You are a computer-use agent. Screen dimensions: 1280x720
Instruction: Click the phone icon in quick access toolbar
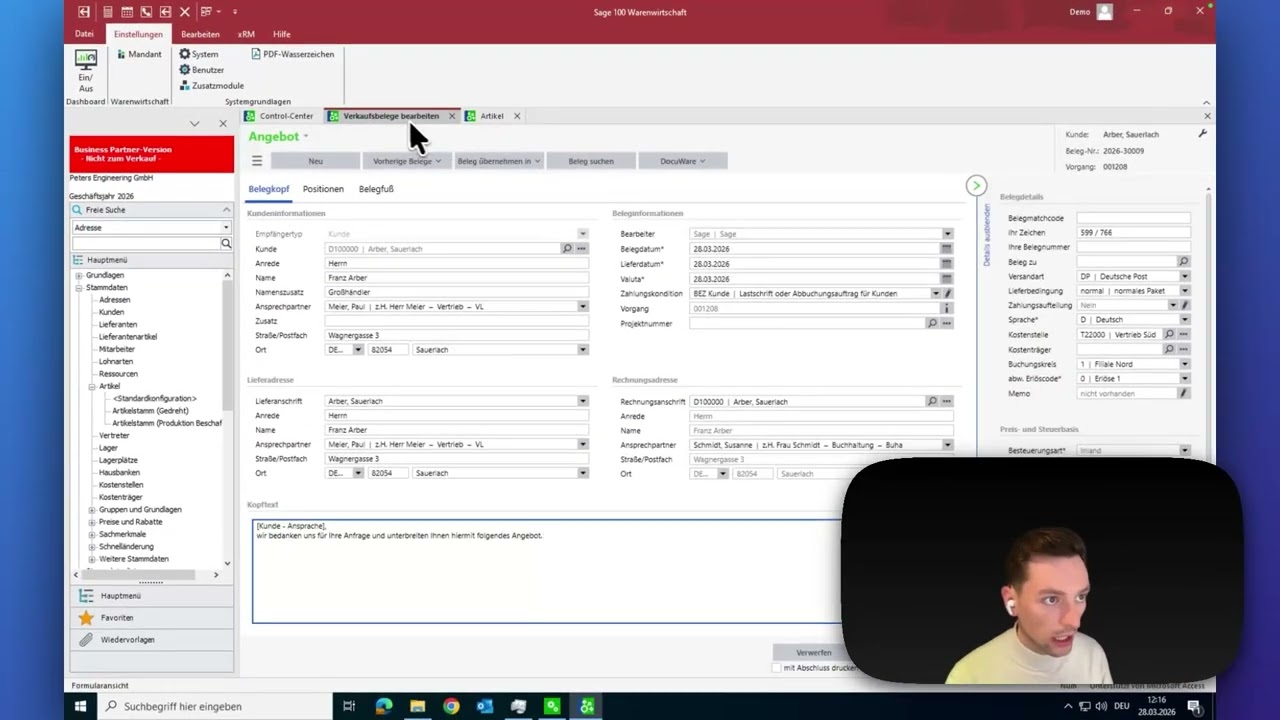[146, 11]
